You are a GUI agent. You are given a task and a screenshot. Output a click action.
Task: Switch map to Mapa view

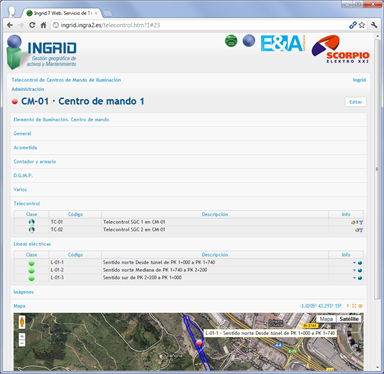[x=326, y=319]
